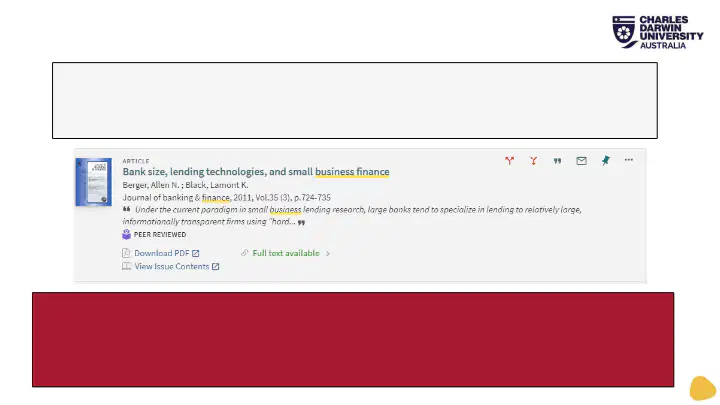Click the dark red rectangle panel
The image size is (720, 405).
353,339
